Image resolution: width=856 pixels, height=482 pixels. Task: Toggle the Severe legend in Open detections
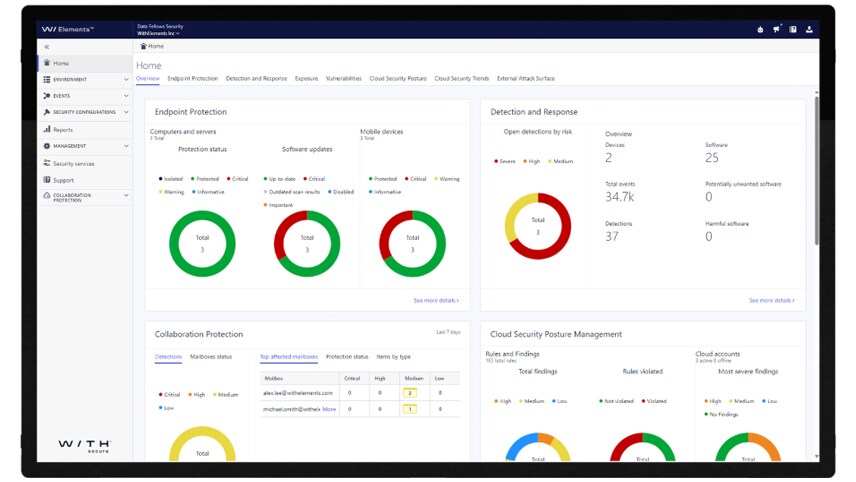pos(506,161)
